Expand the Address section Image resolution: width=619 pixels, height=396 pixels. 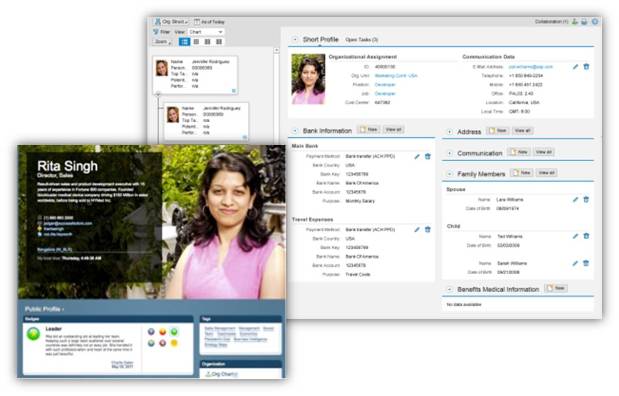[x=449, y=132]
